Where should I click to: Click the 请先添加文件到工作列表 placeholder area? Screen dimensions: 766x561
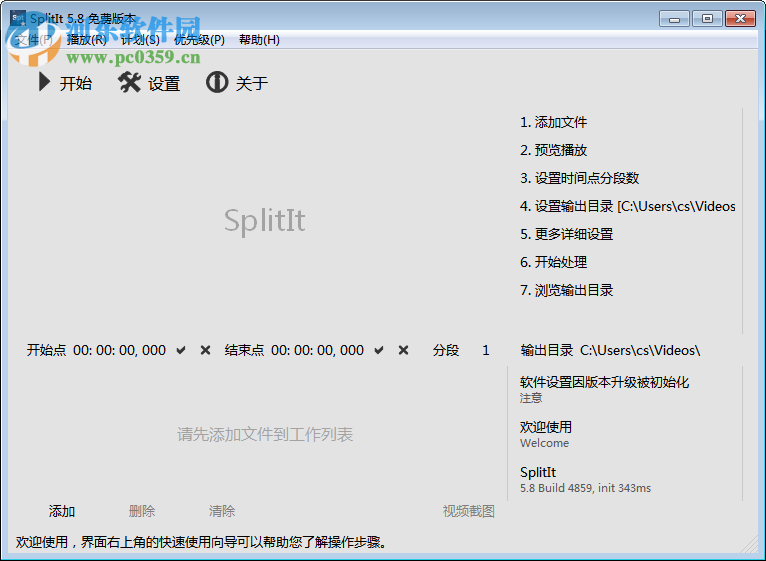(x=265, y=434)
